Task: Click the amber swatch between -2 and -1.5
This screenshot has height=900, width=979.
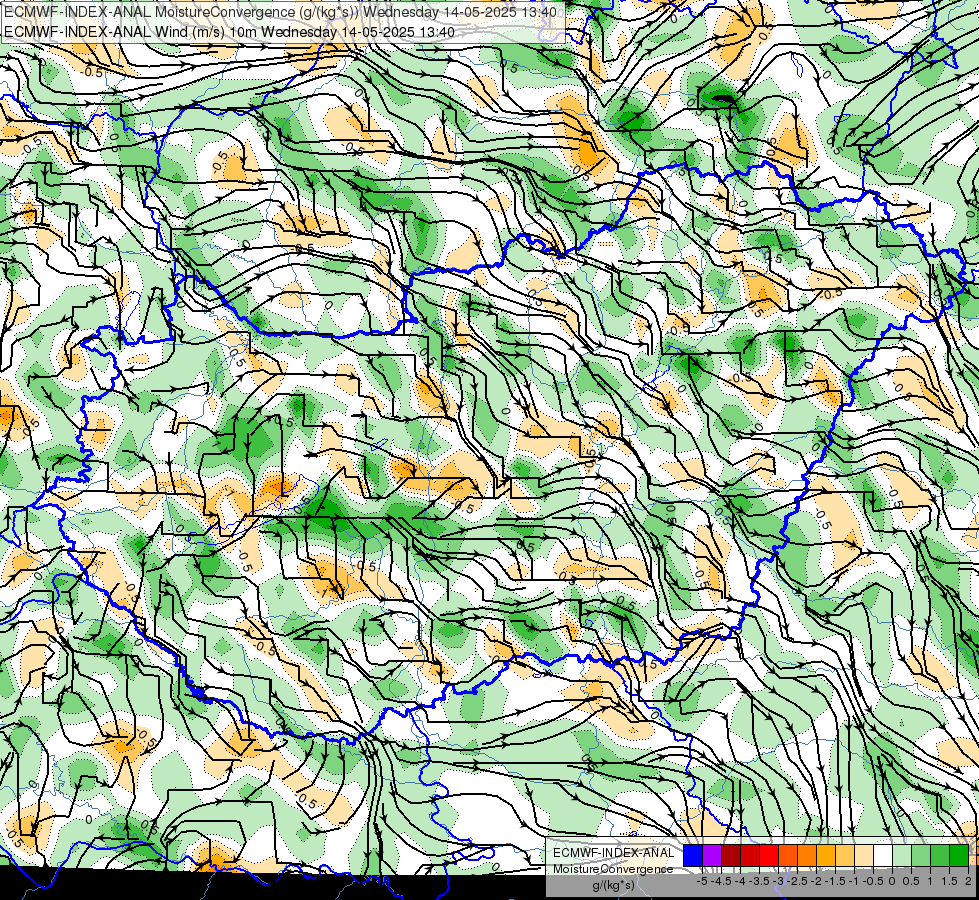Action: (826, 856)
